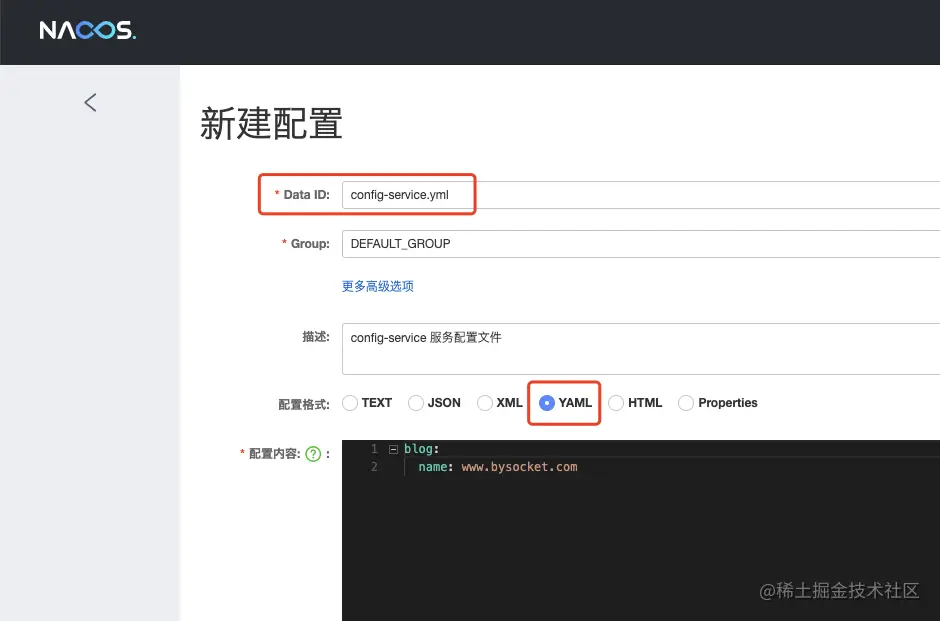940x621 pixels.
Task: Select the JSON format radio button
Action: [416, 403]
